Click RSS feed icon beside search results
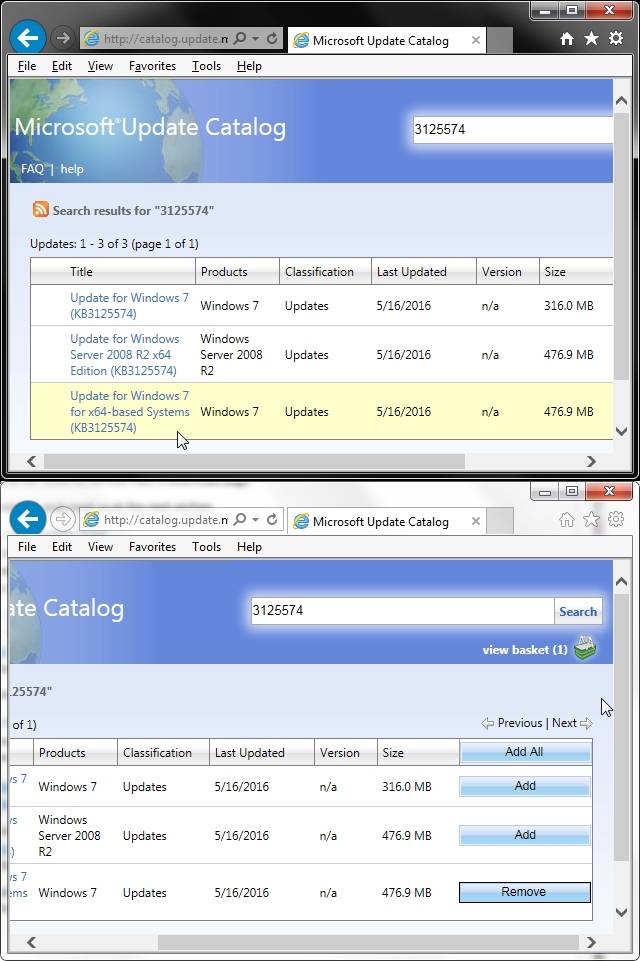Image resolution: width=640 pixels, height=961 pixels. point(40,209)
